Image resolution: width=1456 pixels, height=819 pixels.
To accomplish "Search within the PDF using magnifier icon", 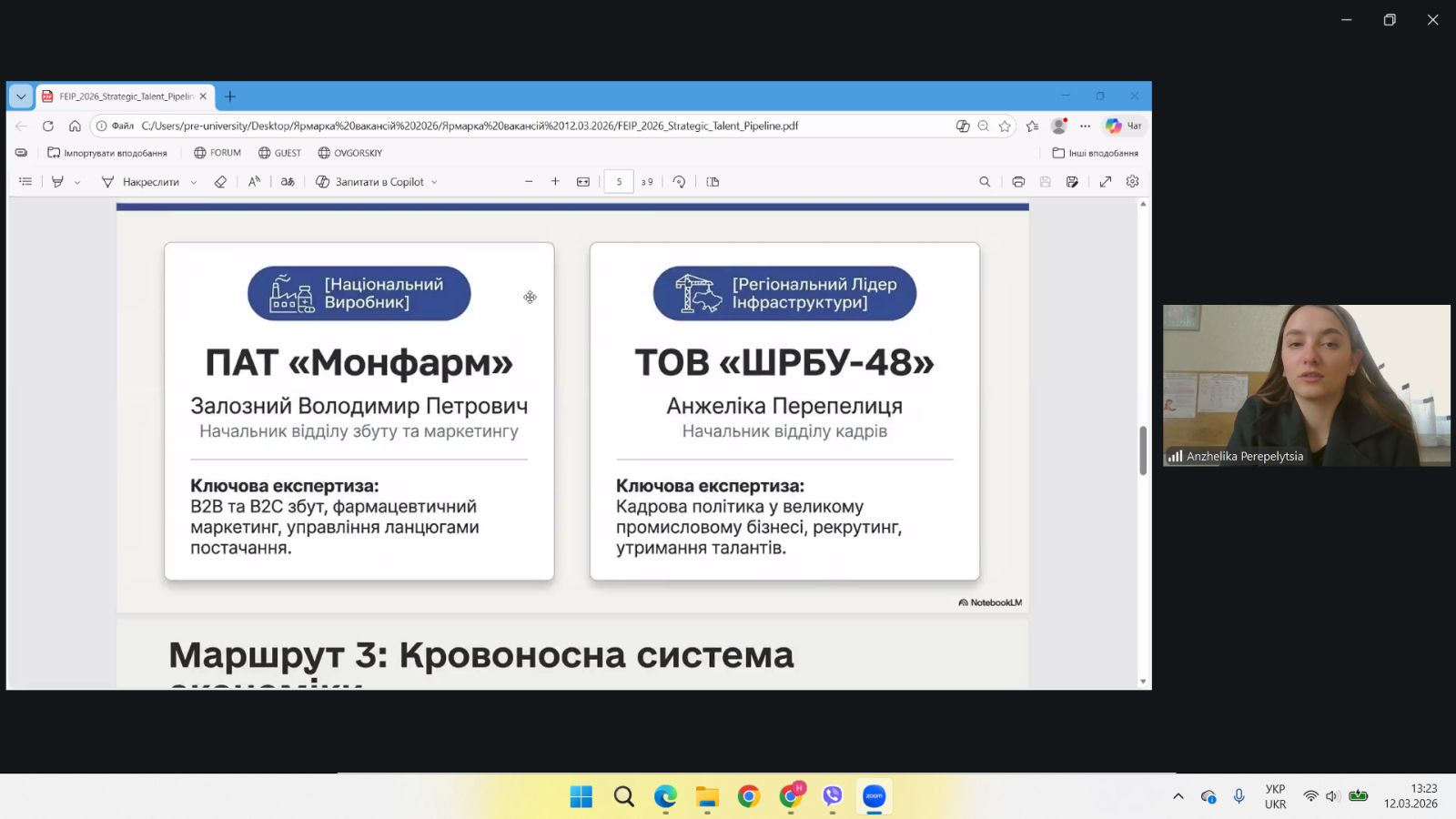I will (985, 182).
